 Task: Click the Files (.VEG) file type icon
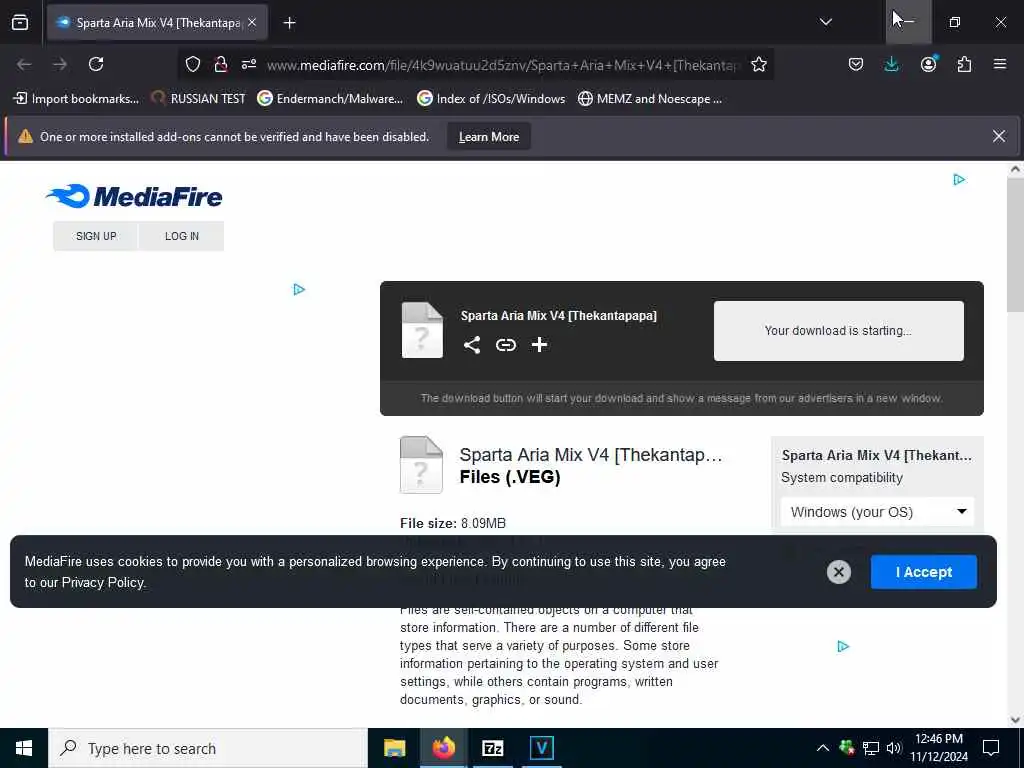(421, 464)
